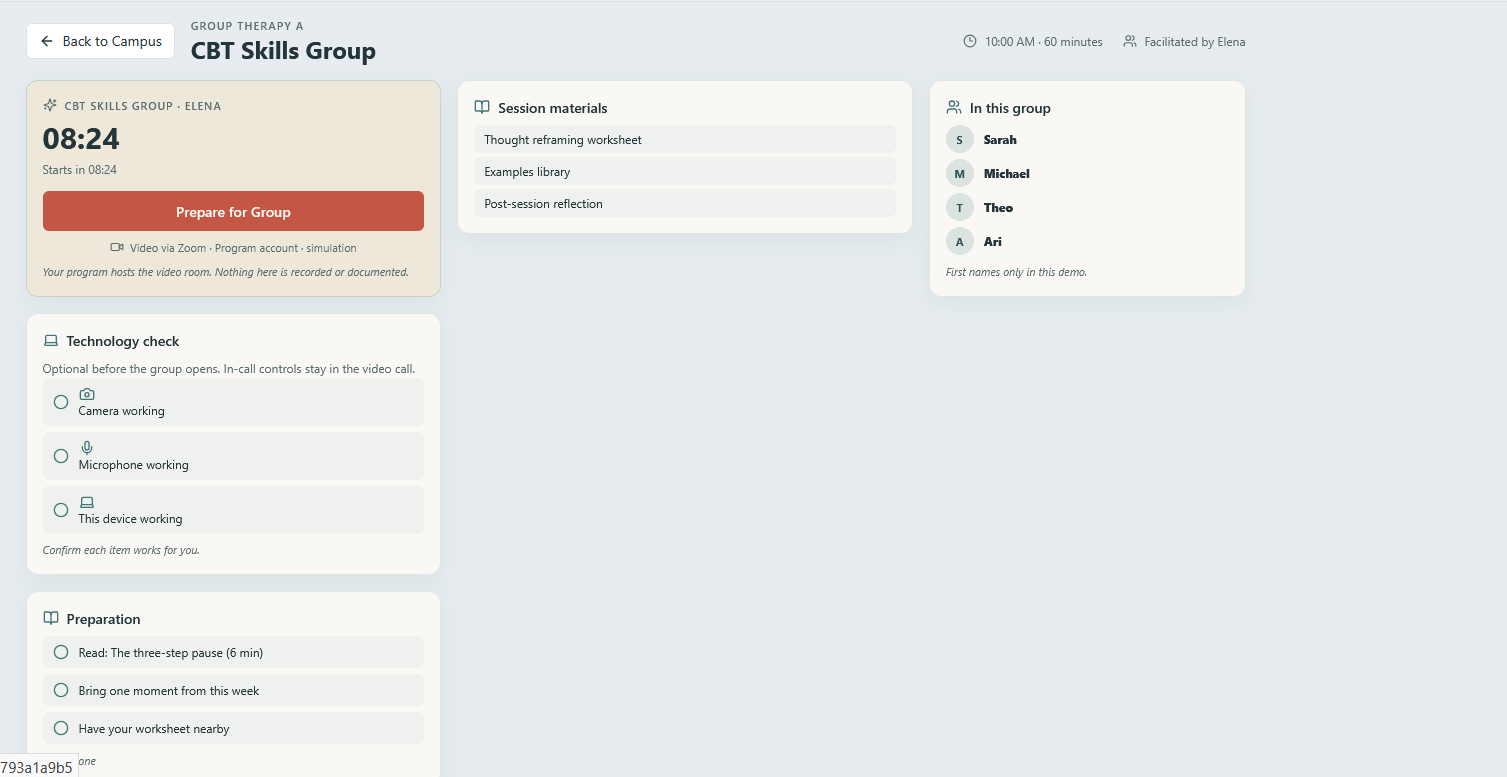
Task: Click the name Michael in the group
Action: click(1007, 174)
